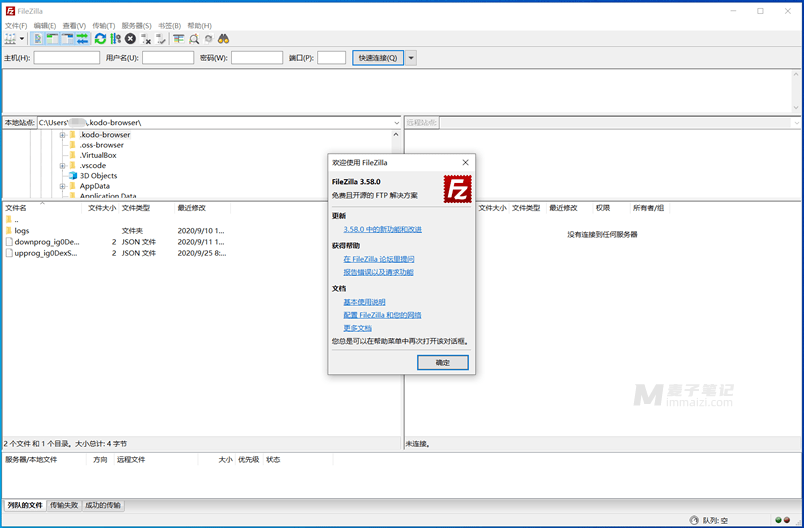
Task: Open the bug report and feature request link
Action: pyautogui.click(x=378, y=272)
